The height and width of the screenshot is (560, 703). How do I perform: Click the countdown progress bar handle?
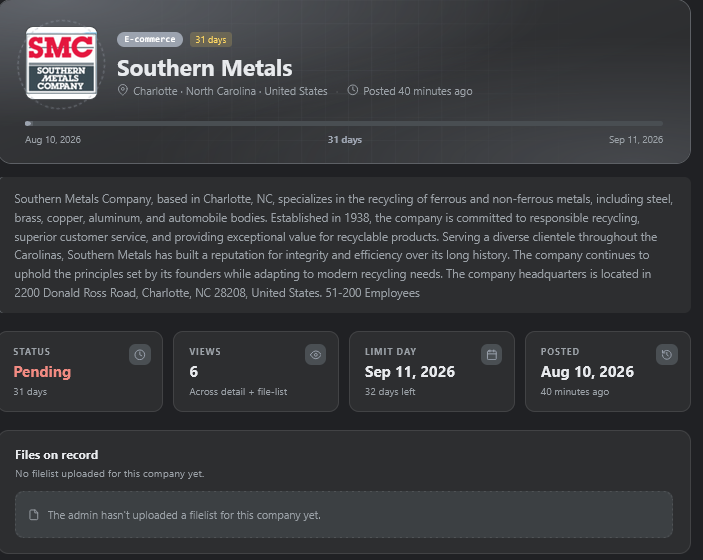click(28, 123)
